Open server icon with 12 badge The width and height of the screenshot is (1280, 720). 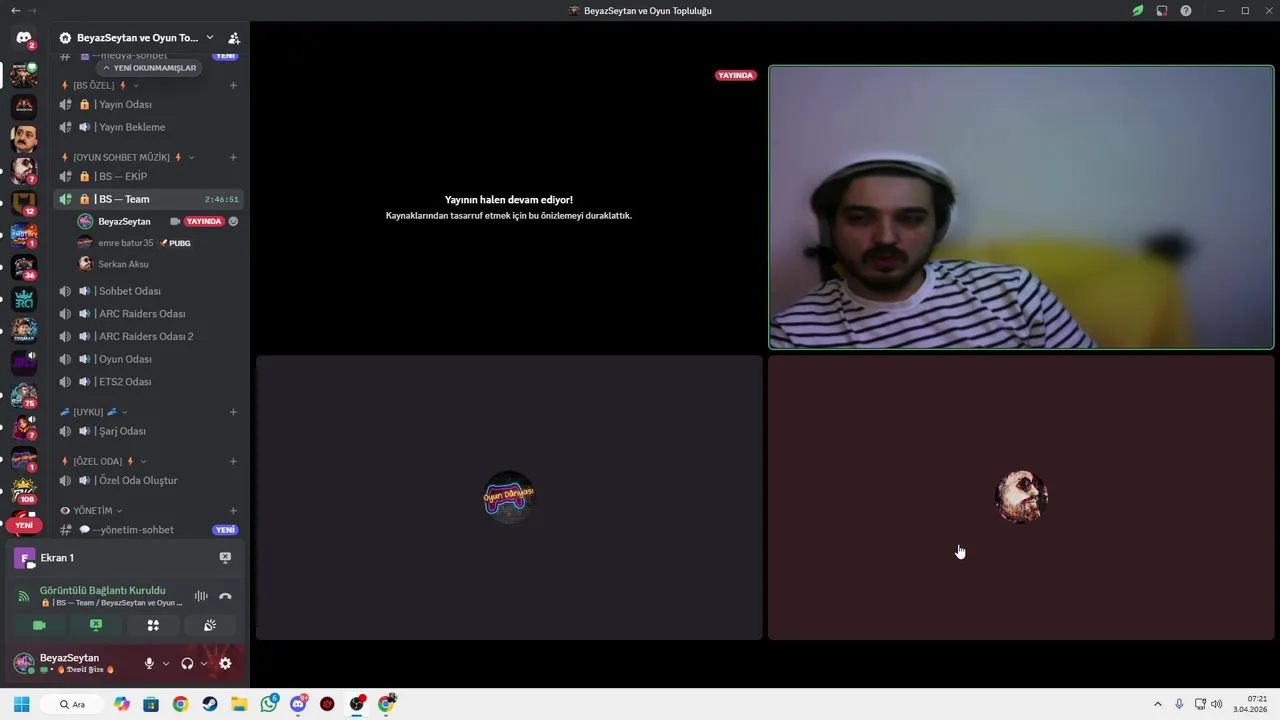[x=24, y=203]
